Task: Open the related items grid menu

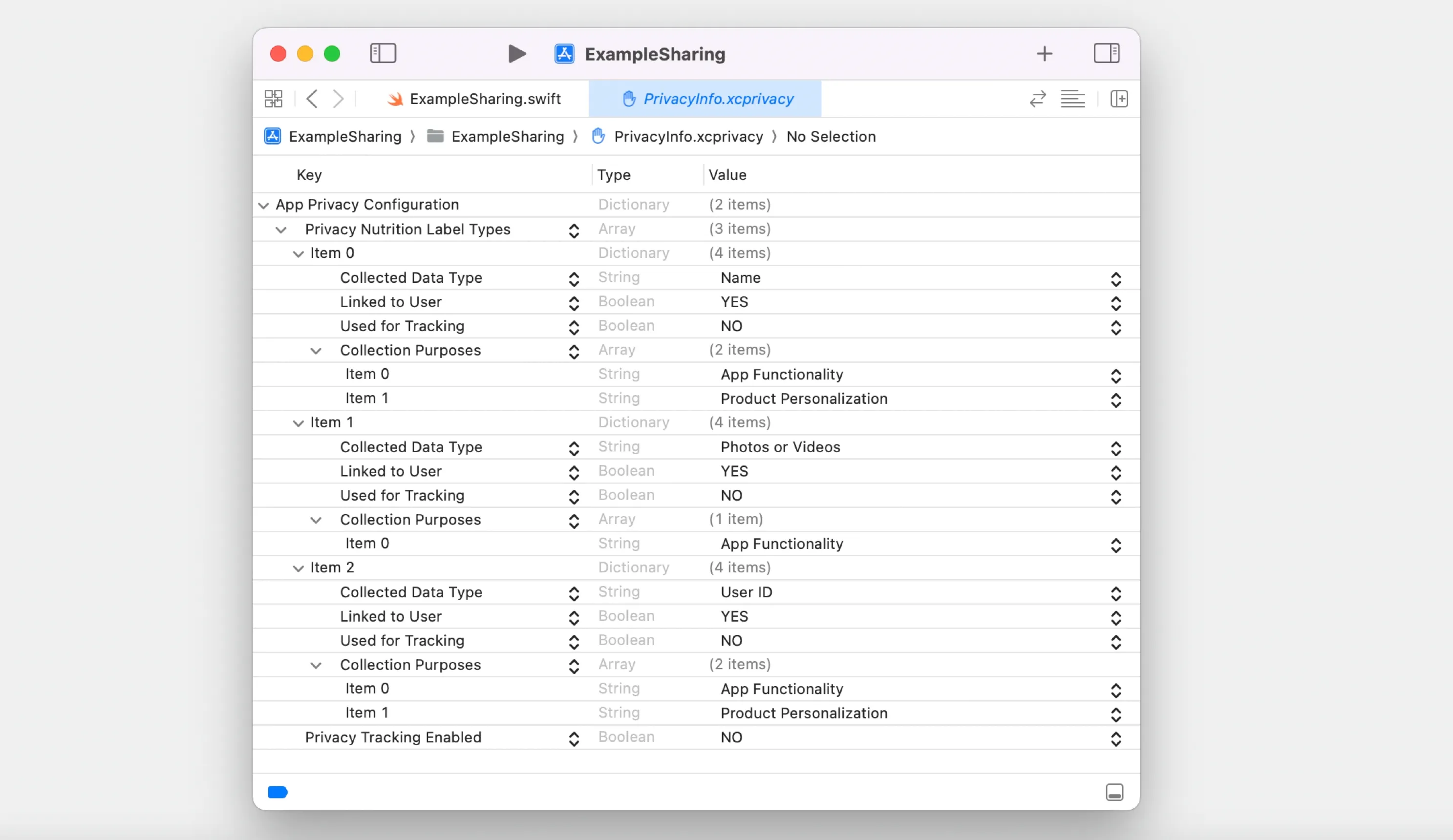Action: pos(273,99)
